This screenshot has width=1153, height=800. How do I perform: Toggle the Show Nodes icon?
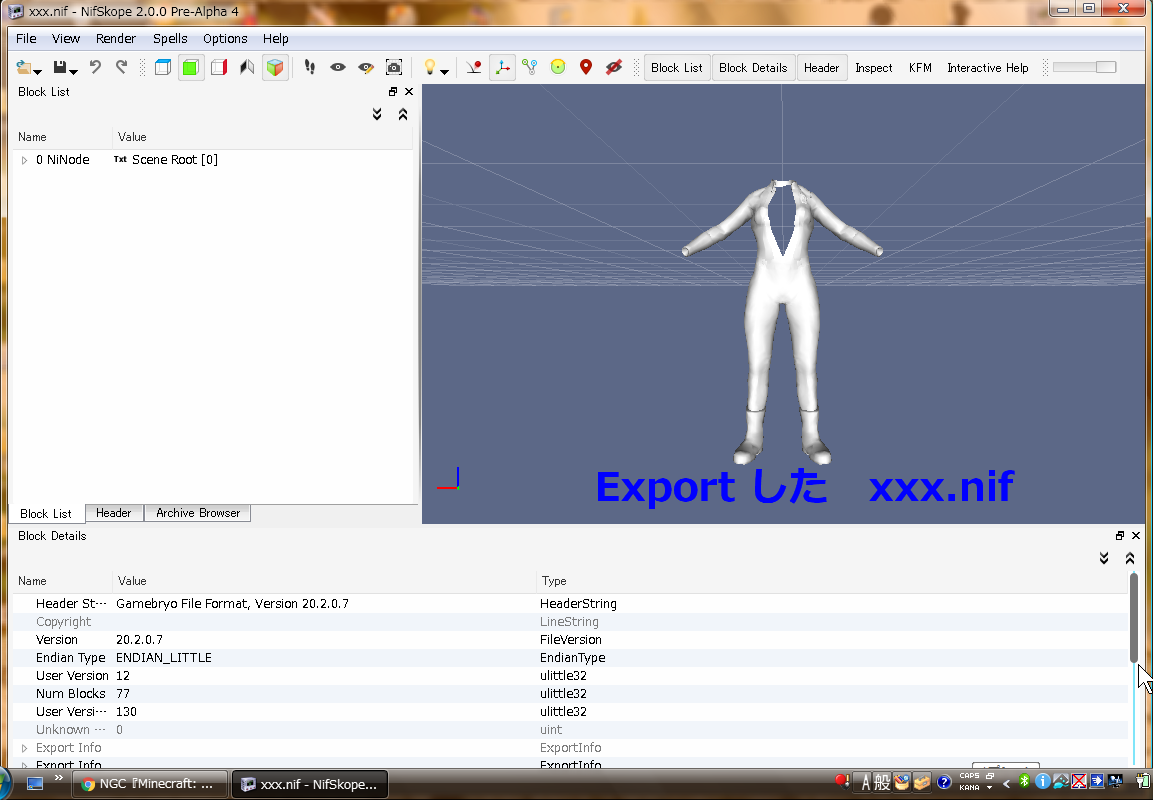[x=529, y=68]
